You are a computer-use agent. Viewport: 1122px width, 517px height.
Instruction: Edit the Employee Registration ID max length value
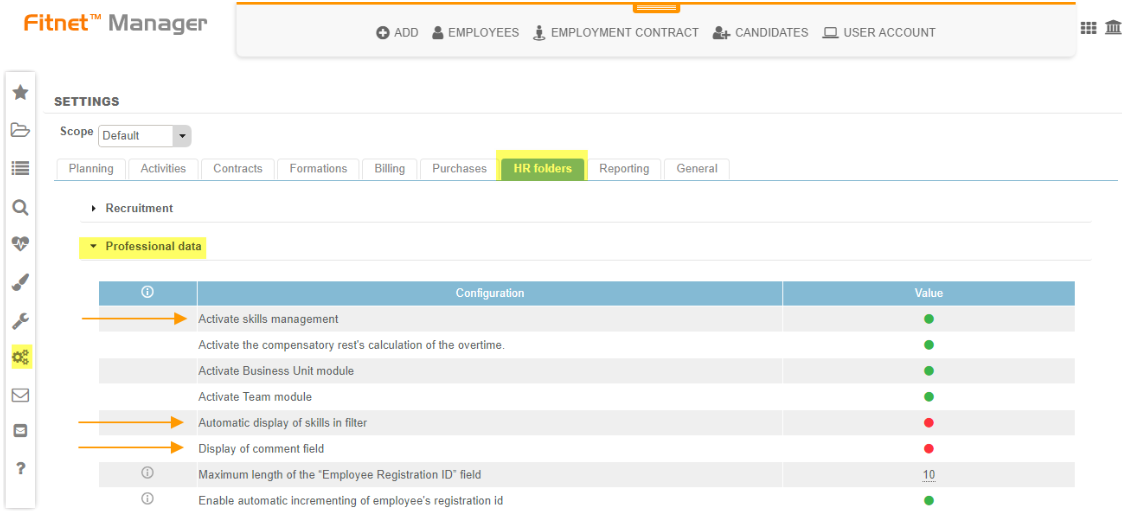pyautogui.click(x=928, y=475)
